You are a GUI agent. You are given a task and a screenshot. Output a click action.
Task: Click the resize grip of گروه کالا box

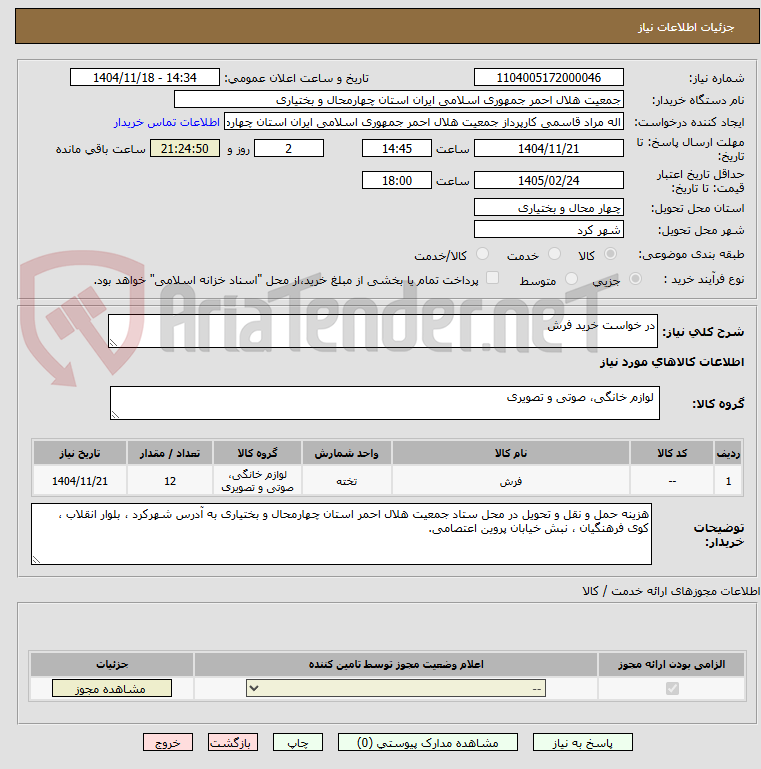115,415
